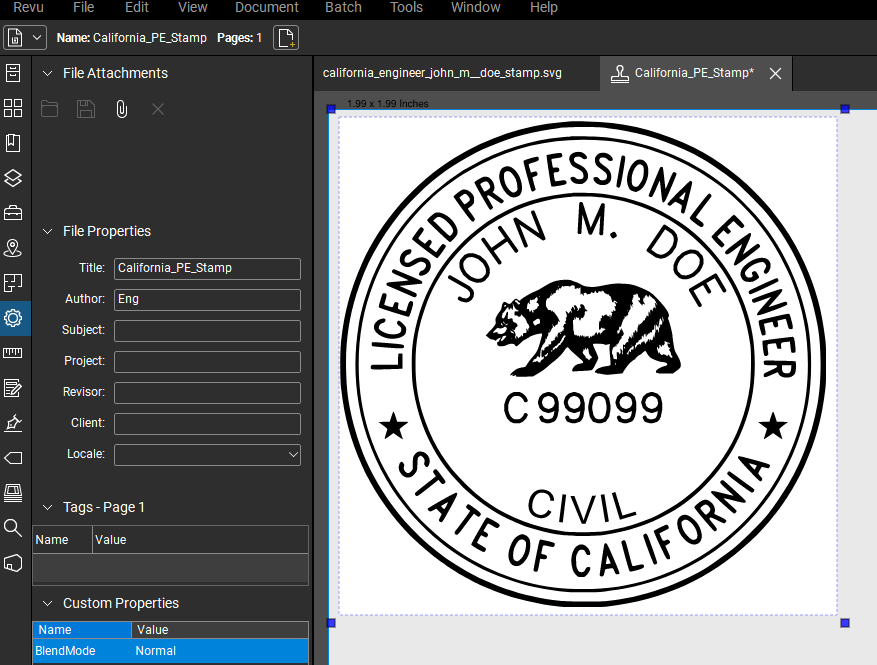Open the Locale dropdown

(x=293, y=454)
